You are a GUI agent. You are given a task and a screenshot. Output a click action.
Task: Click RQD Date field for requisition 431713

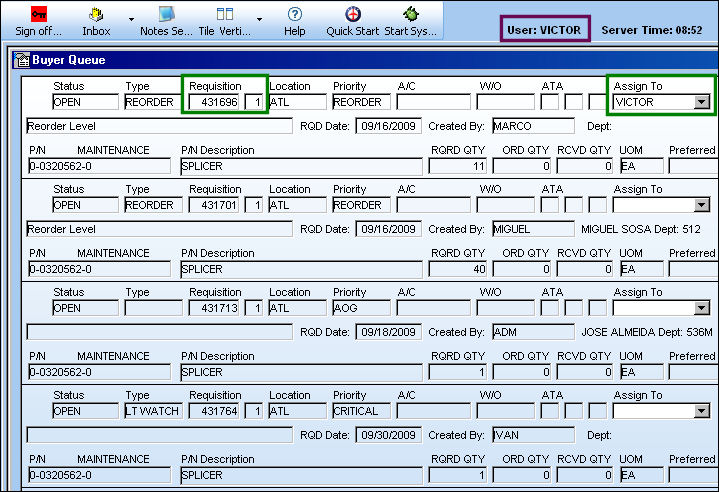388,332
